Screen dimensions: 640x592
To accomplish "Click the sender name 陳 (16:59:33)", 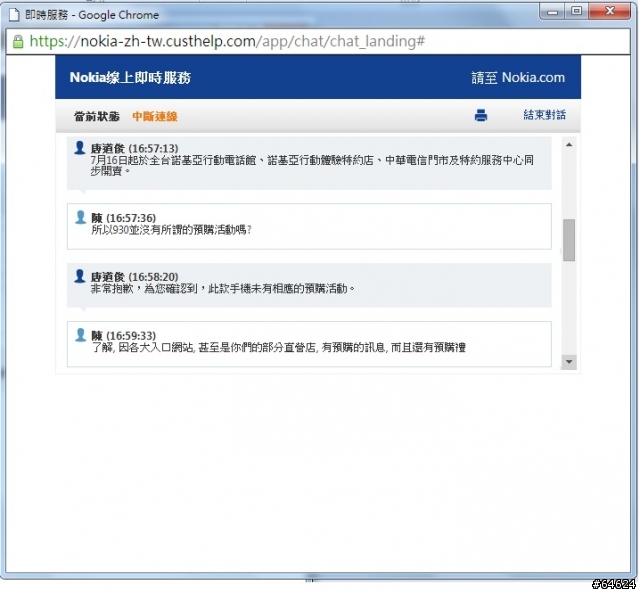I will pos(123,336).
